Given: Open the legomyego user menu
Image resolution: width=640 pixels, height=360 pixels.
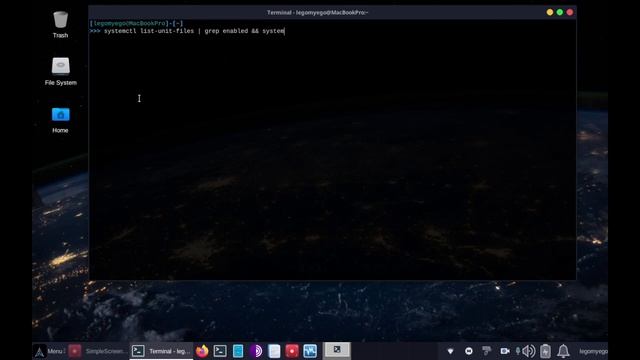Looking at the screenshot, I should pyautogui.click(x=593, y=351).
